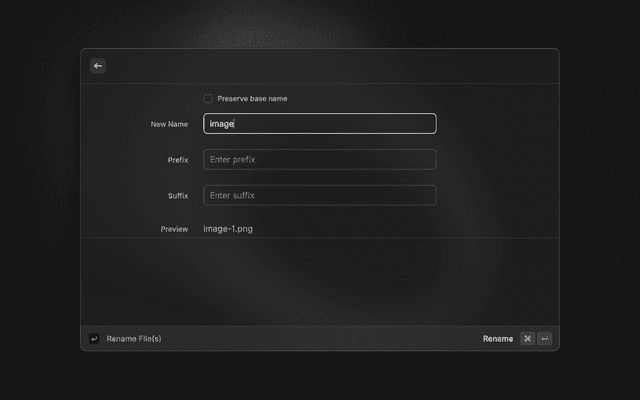Click the Prefix field label
Screen dimensions: 640x400
178,160
